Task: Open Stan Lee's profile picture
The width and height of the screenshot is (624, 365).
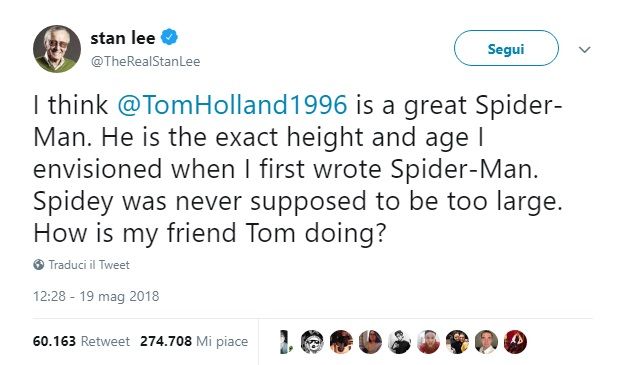Action: [x=57, y=49]
